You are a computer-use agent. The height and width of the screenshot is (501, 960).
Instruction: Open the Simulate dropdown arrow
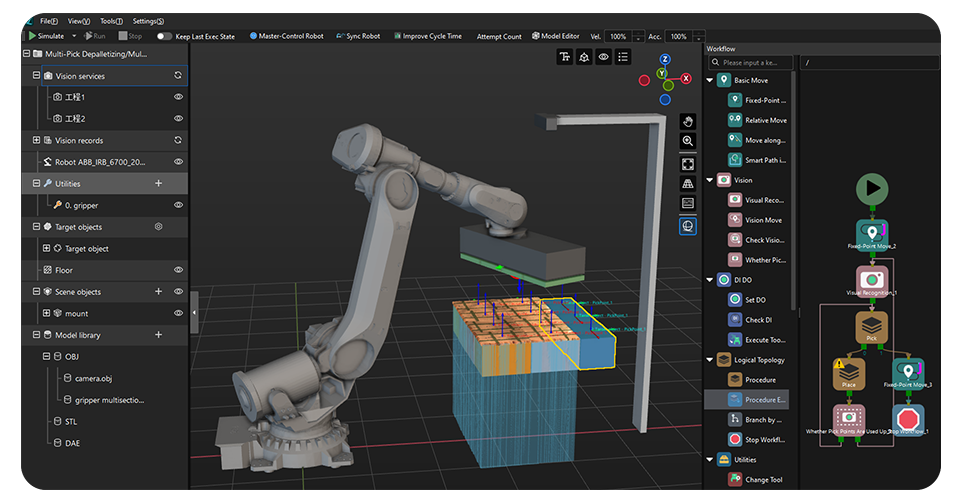[x=75, y=37]
